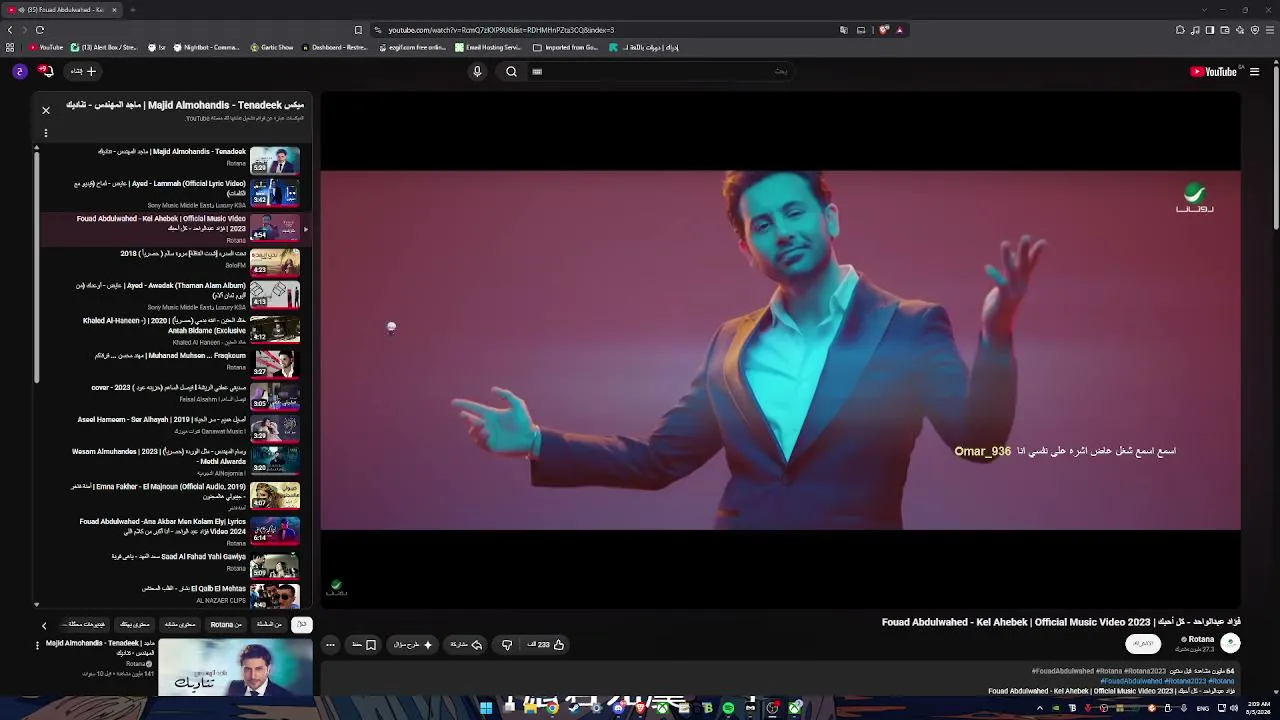Open the on-screen keyboard in search box
1280x720 pixels.
click(x=537, y=71)
